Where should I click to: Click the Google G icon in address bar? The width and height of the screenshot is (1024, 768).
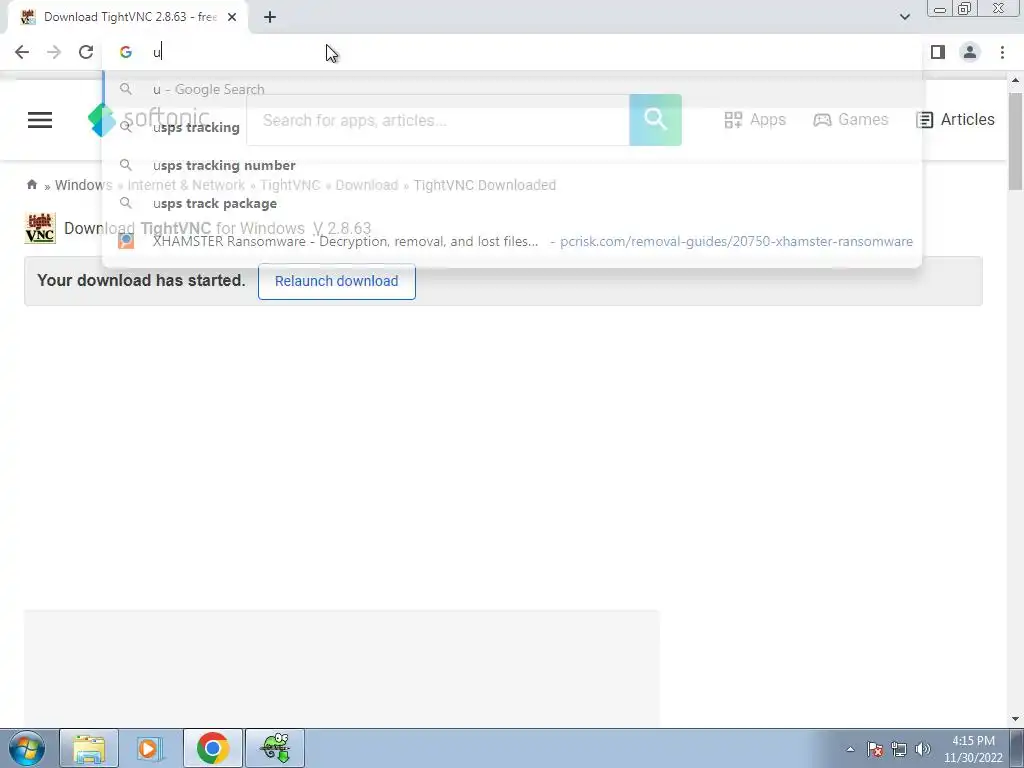[126, 52]
